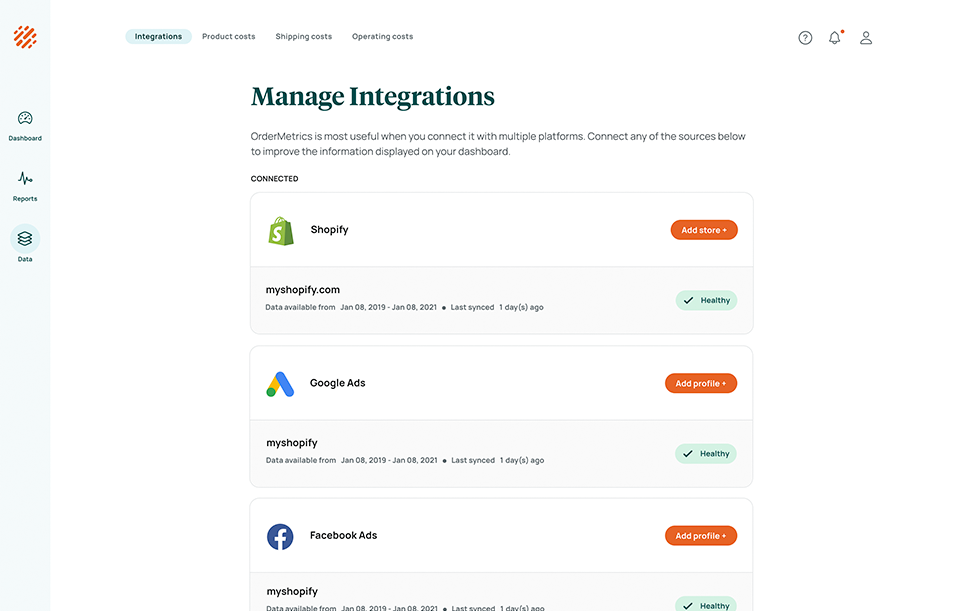This screenshot has height=611, width=953.
Task: Switch to the Integrations tab
Action: pos(158,36)
